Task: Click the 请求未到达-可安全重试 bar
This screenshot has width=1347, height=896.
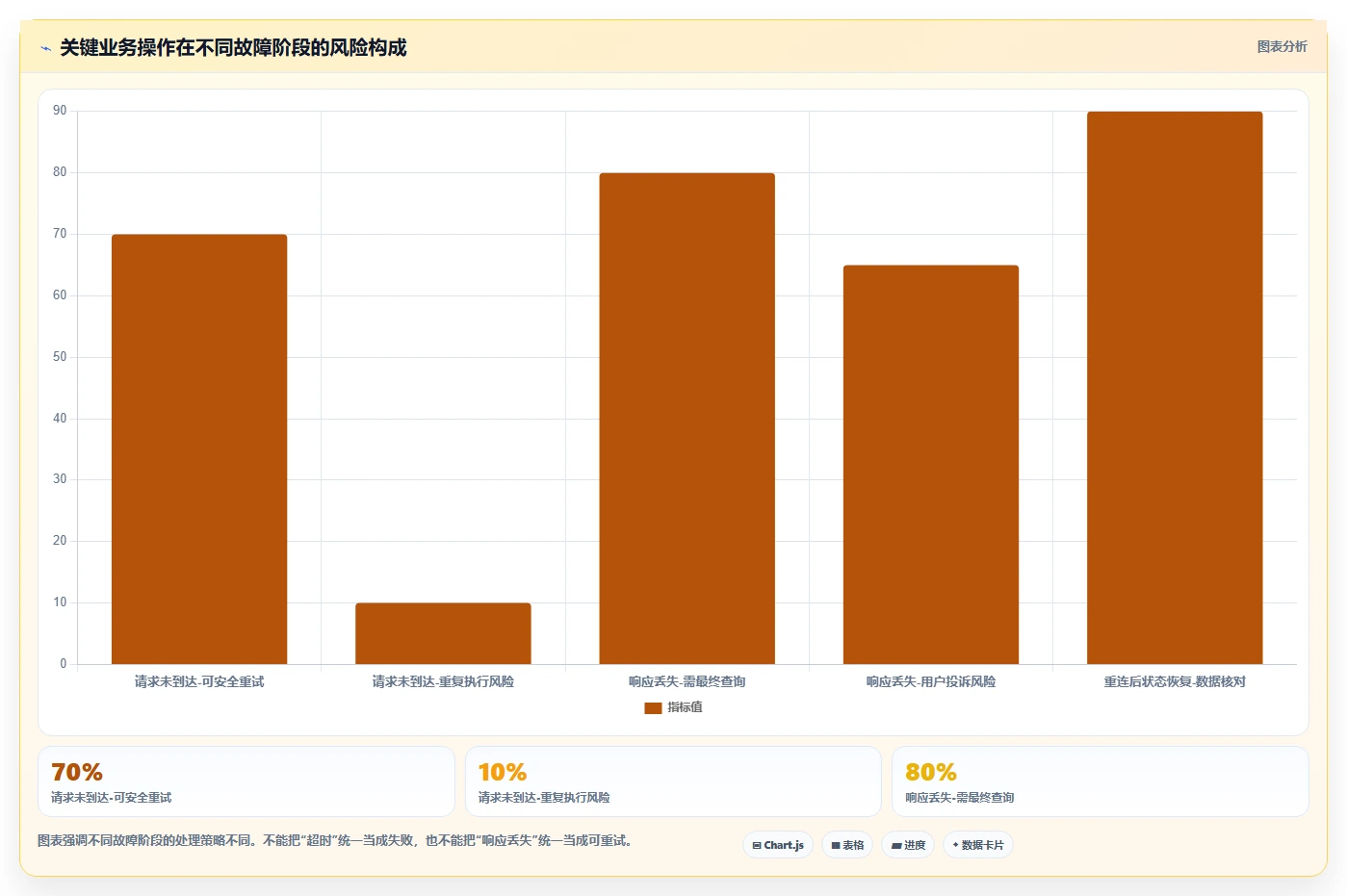Action: tap(199, 449)
